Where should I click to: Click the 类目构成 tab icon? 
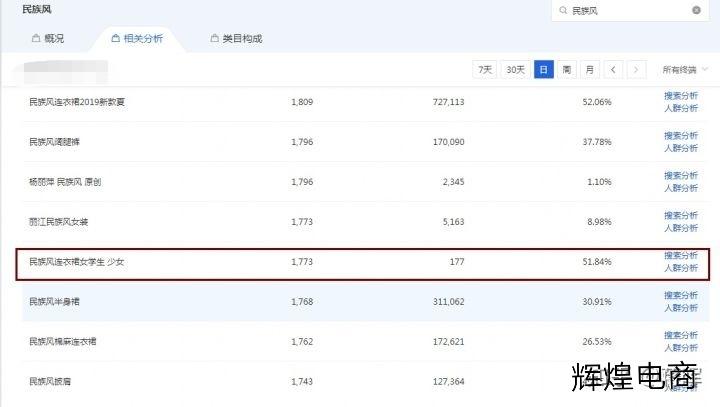[214, 39]
